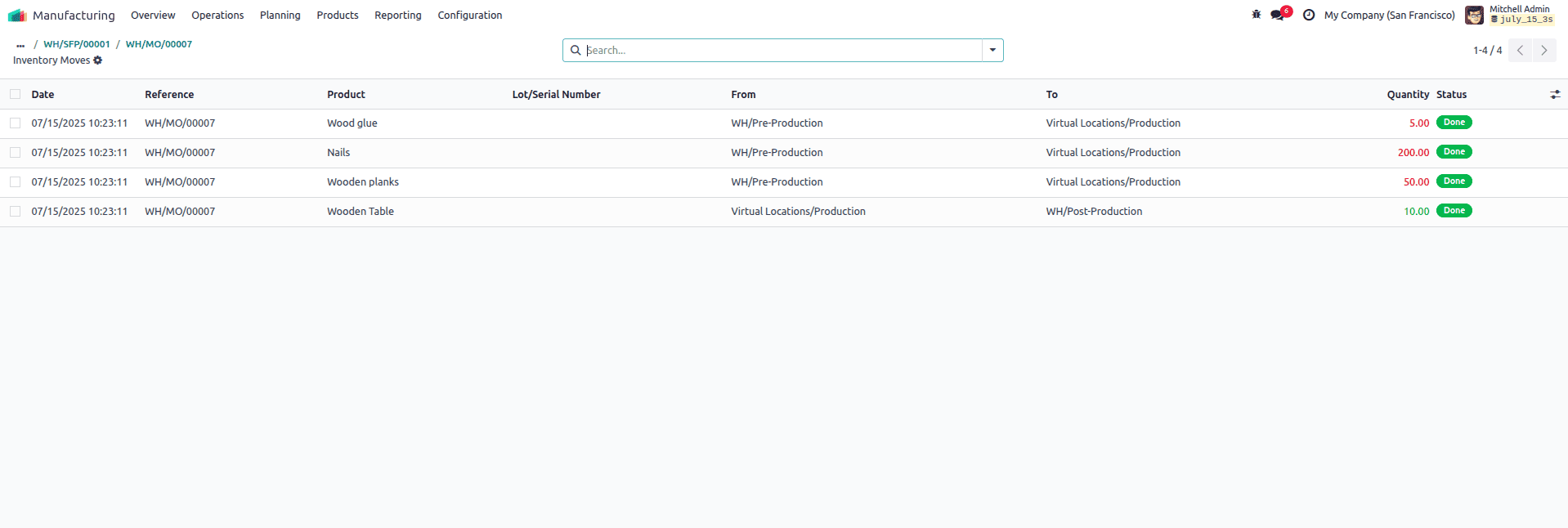Sort by Lot/Serial Number column header
This screenshot has width=1568, height=528.
556,95
